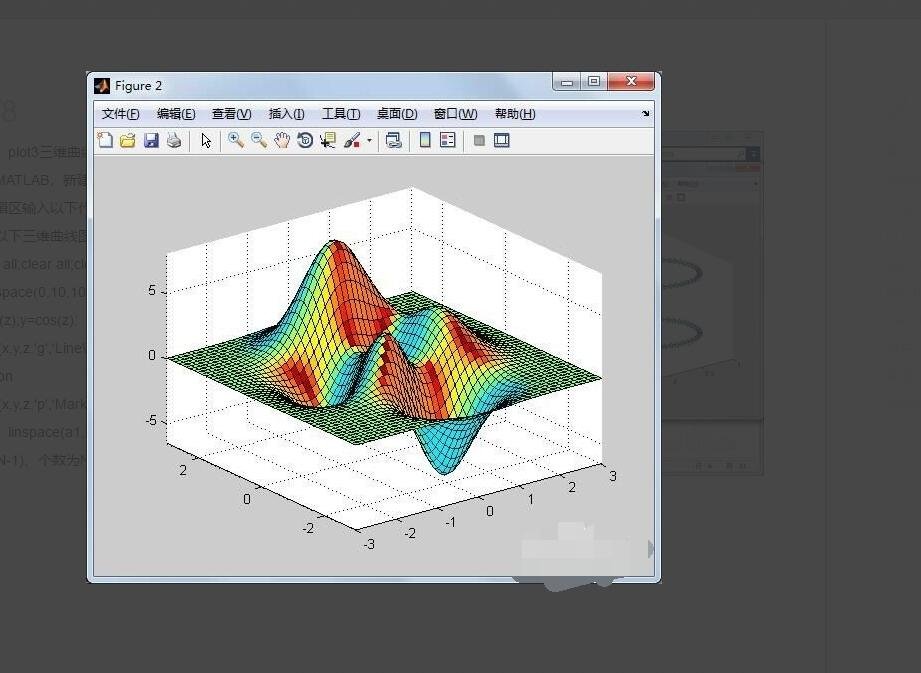Select the Data Cursor tool
This screenshot has width=921, height=673.
tap(328, 141)
